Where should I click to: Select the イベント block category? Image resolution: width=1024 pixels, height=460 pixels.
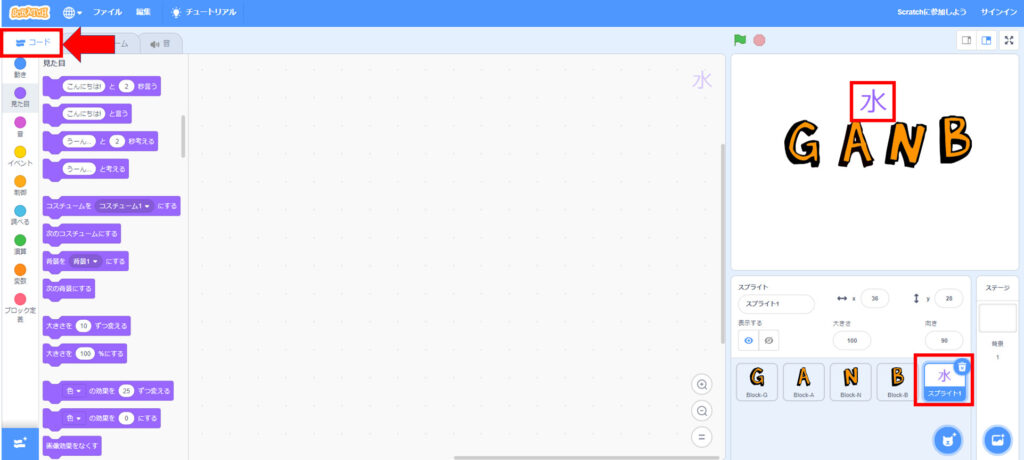[x=20, y=156]
